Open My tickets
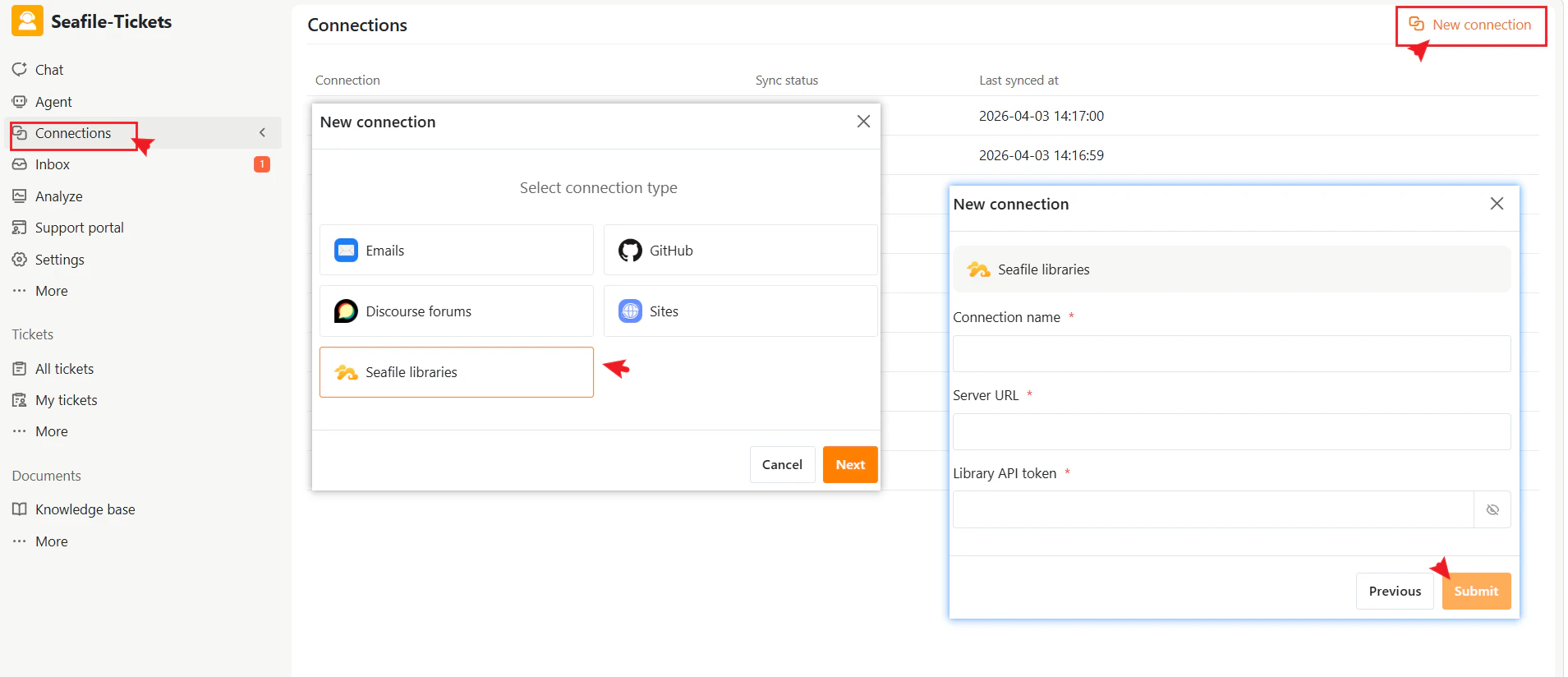The height and width of the screenshot is (677, 1568). click(66, 400)
